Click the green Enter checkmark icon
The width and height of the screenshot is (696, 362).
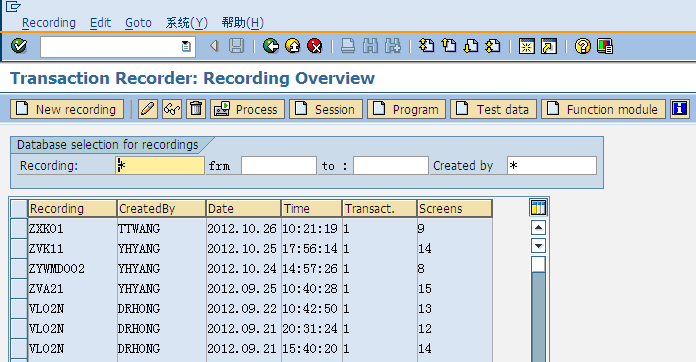click(19, 46)
